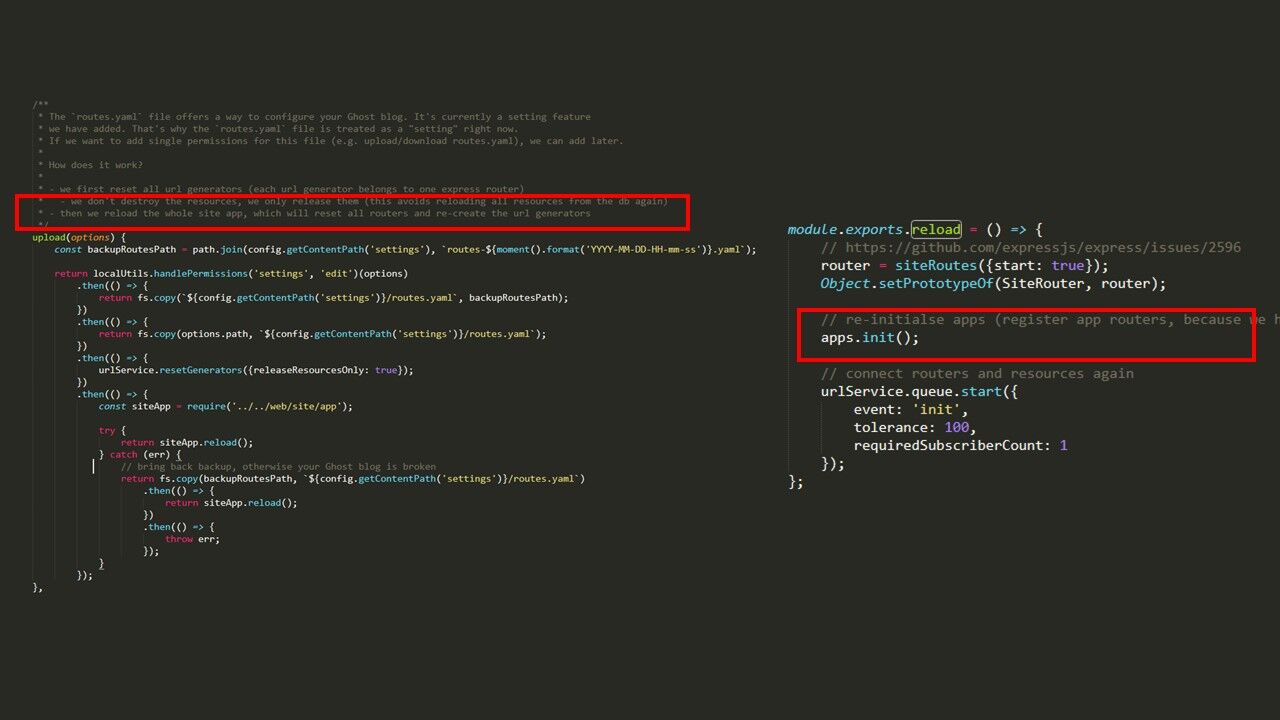Click the '// re-initialise apps' comment line

coord(1050,319)
